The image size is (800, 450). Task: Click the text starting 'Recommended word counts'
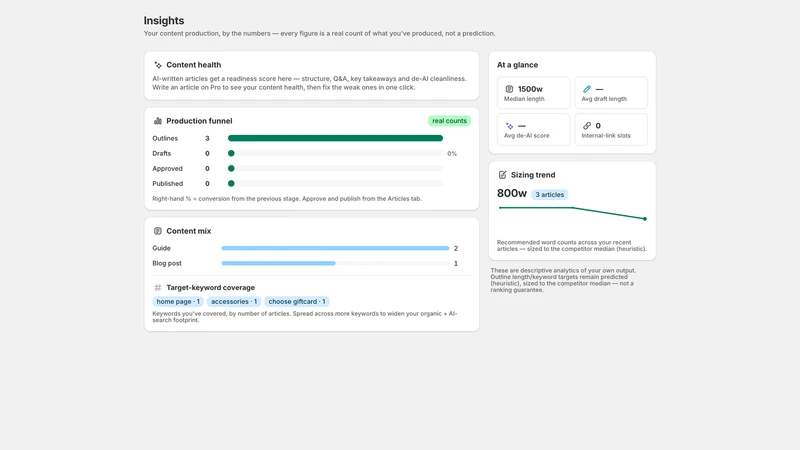coord(571,246)
